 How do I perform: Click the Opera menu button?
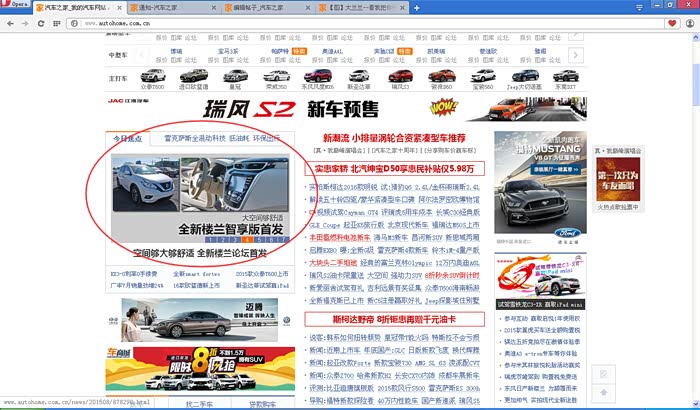15,6
